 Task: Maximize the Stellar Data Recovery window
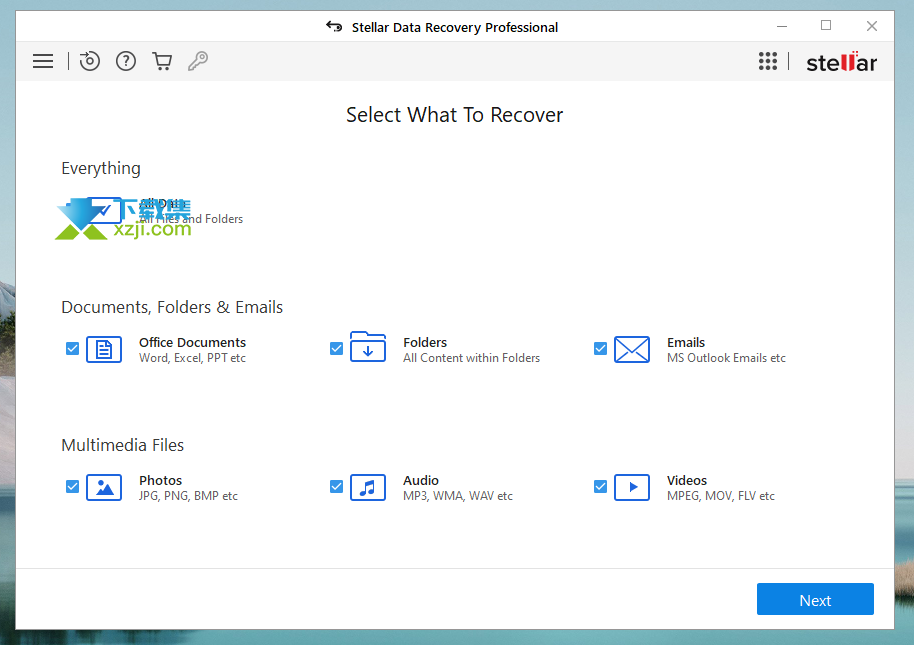[826, 26]
